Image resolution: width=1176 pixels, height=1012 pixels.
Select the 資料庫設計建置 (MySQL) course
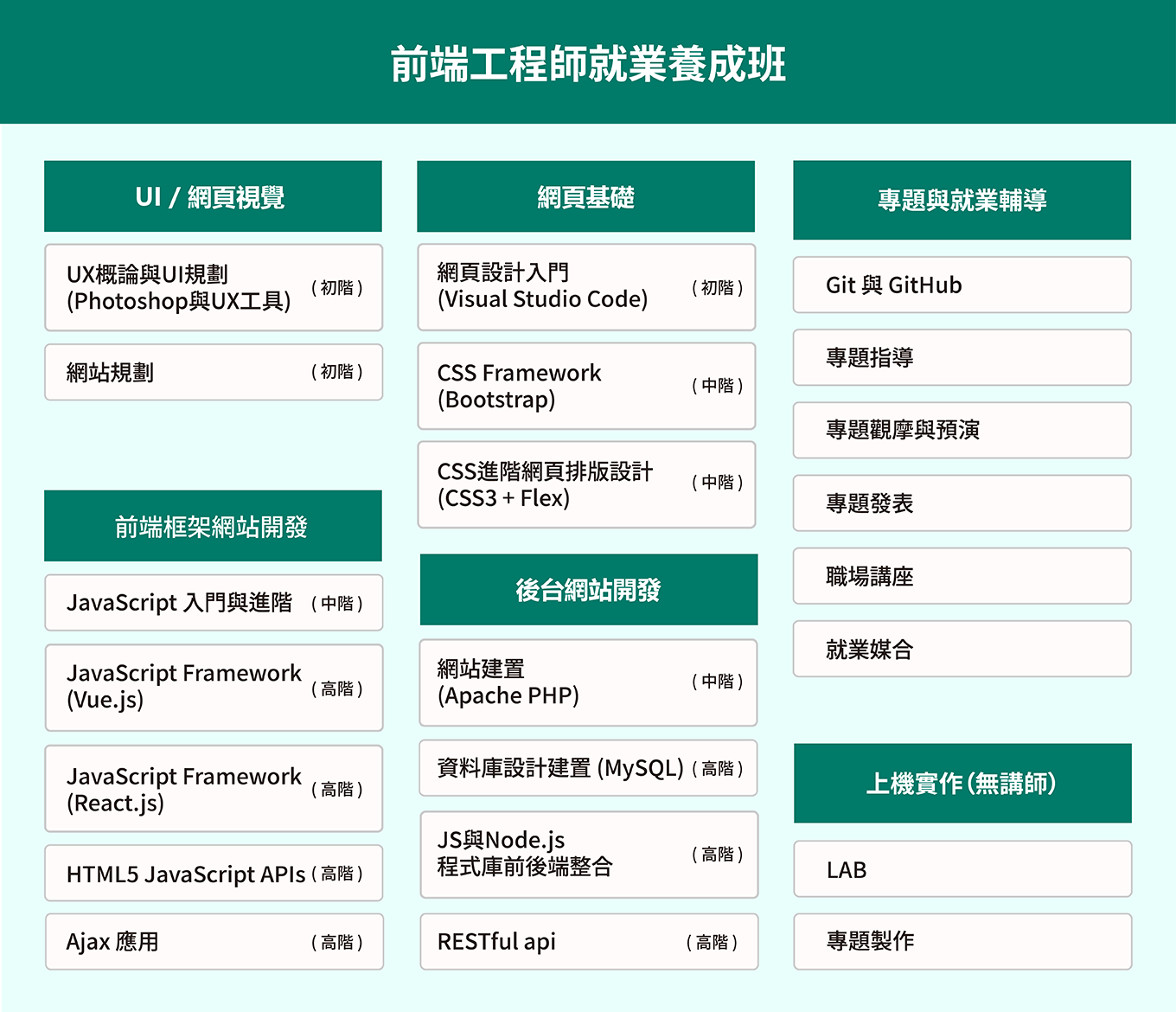[588, 767]
